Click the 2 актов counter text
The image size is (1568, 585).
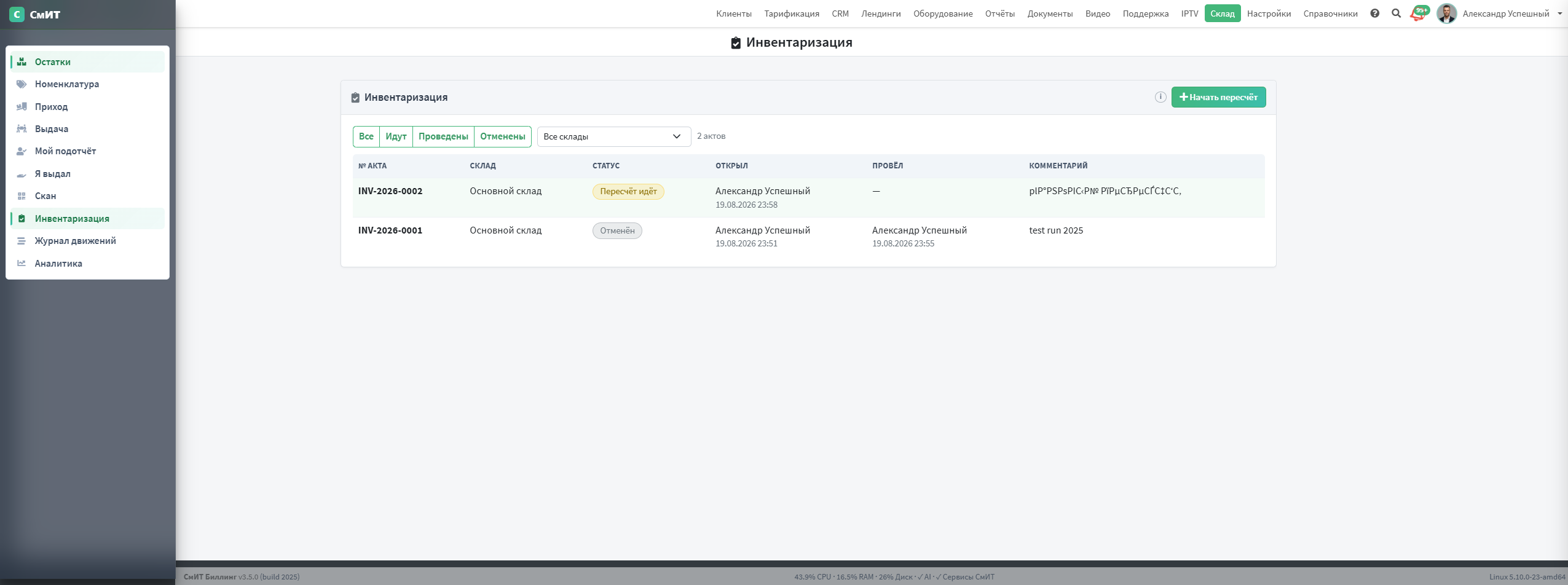(711, 136)
